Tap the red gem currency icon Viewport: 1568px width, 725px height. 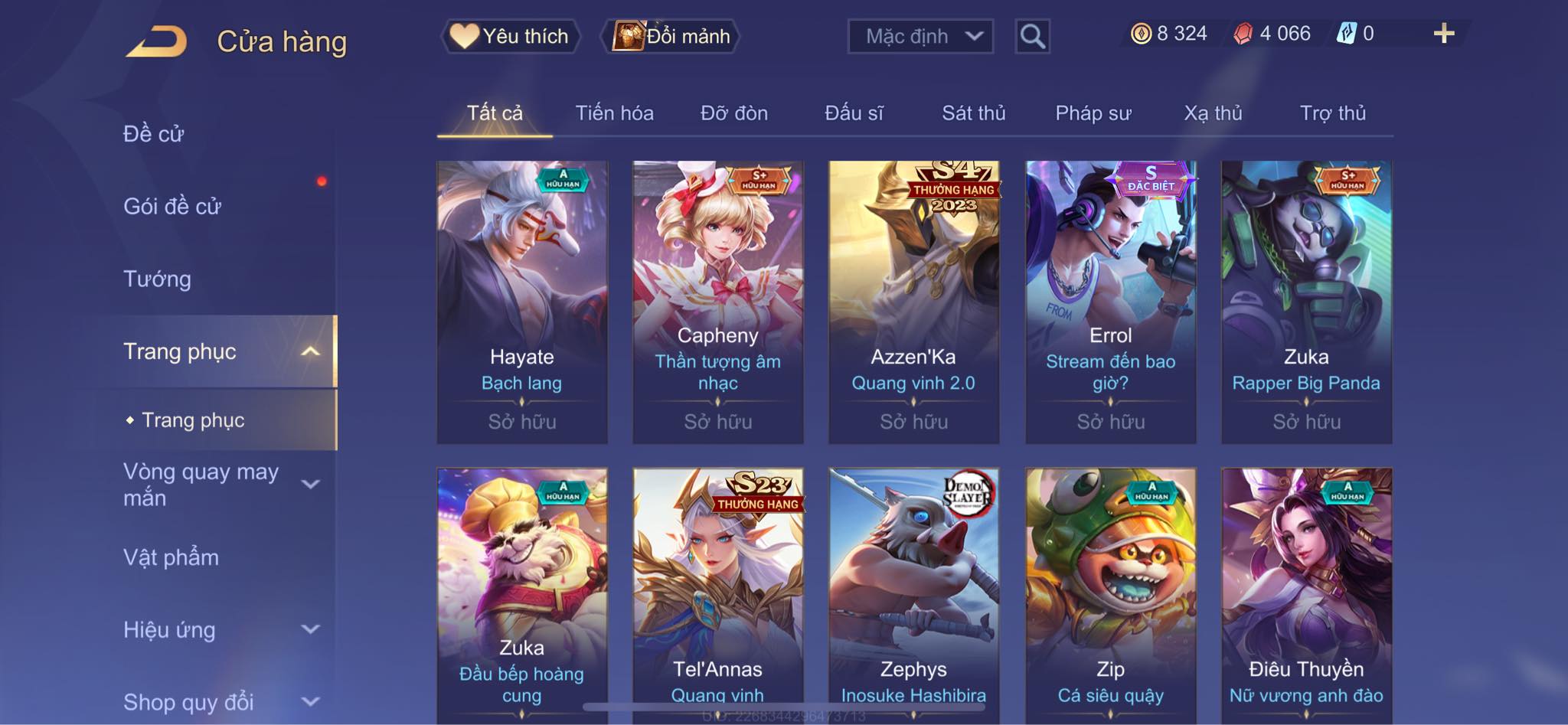point(1243,34)
